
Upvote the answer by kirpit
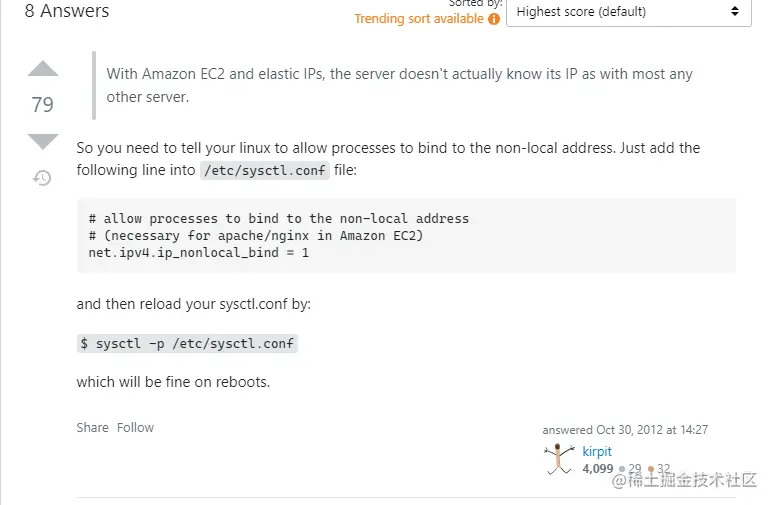[42, 69]
